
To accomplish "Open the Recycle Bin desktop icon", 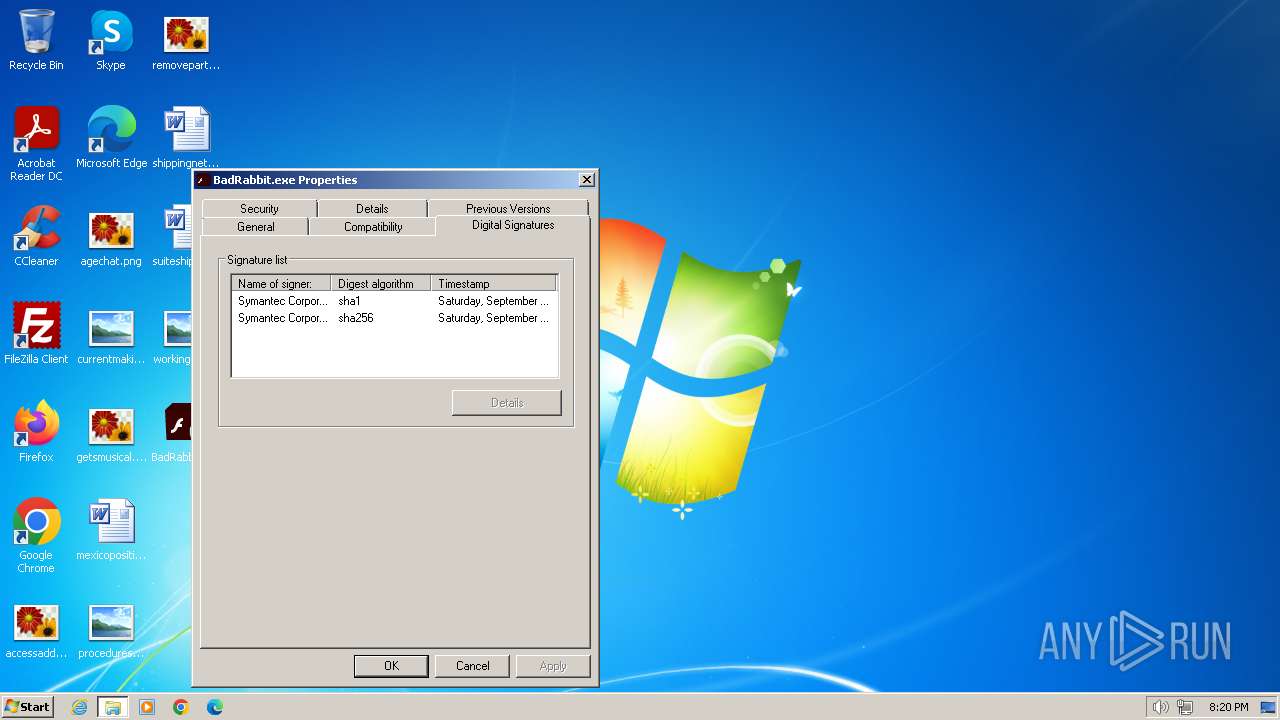I will pos(36,40).
